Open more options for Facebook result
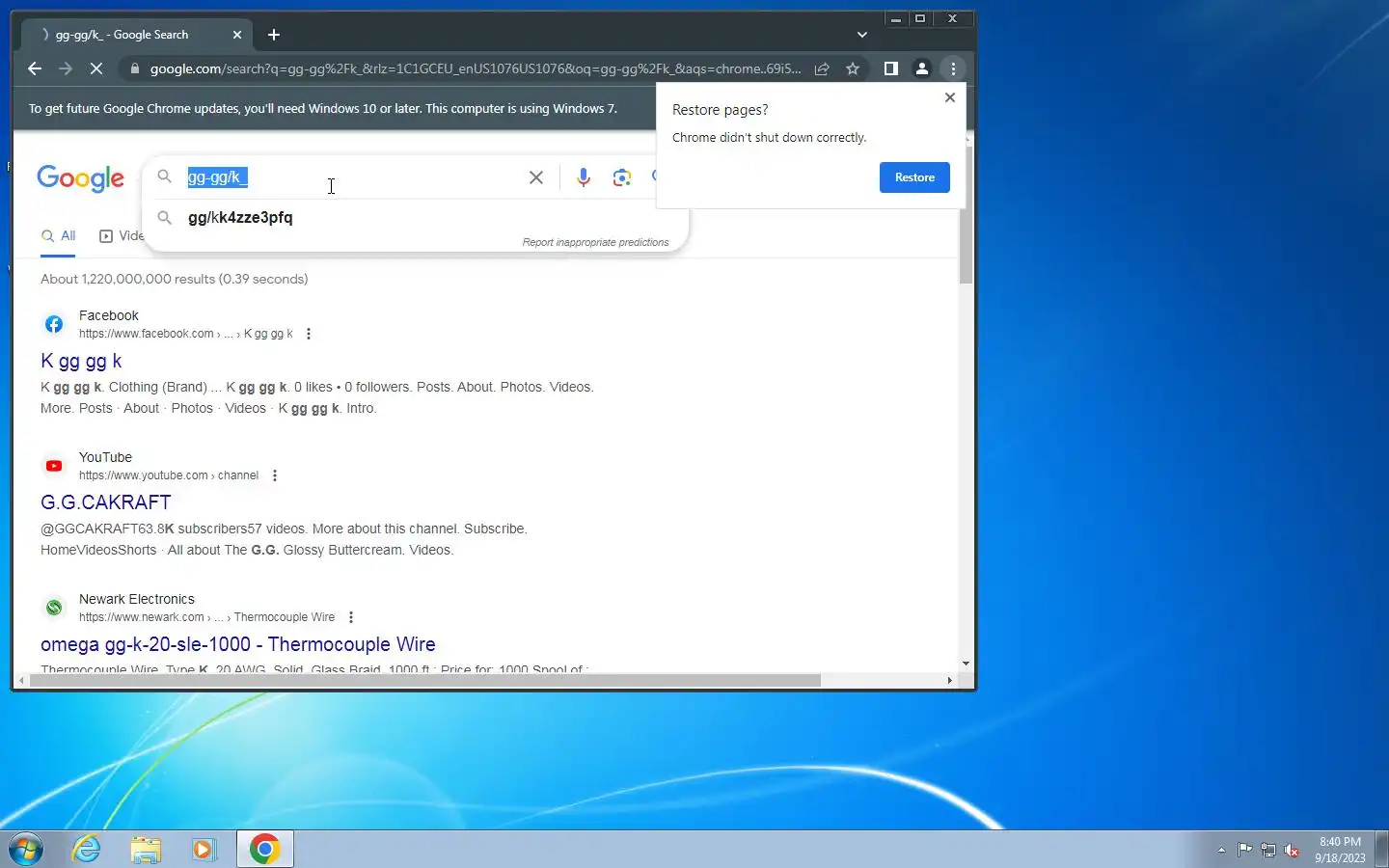1389x868 pixels. [309, 334]
